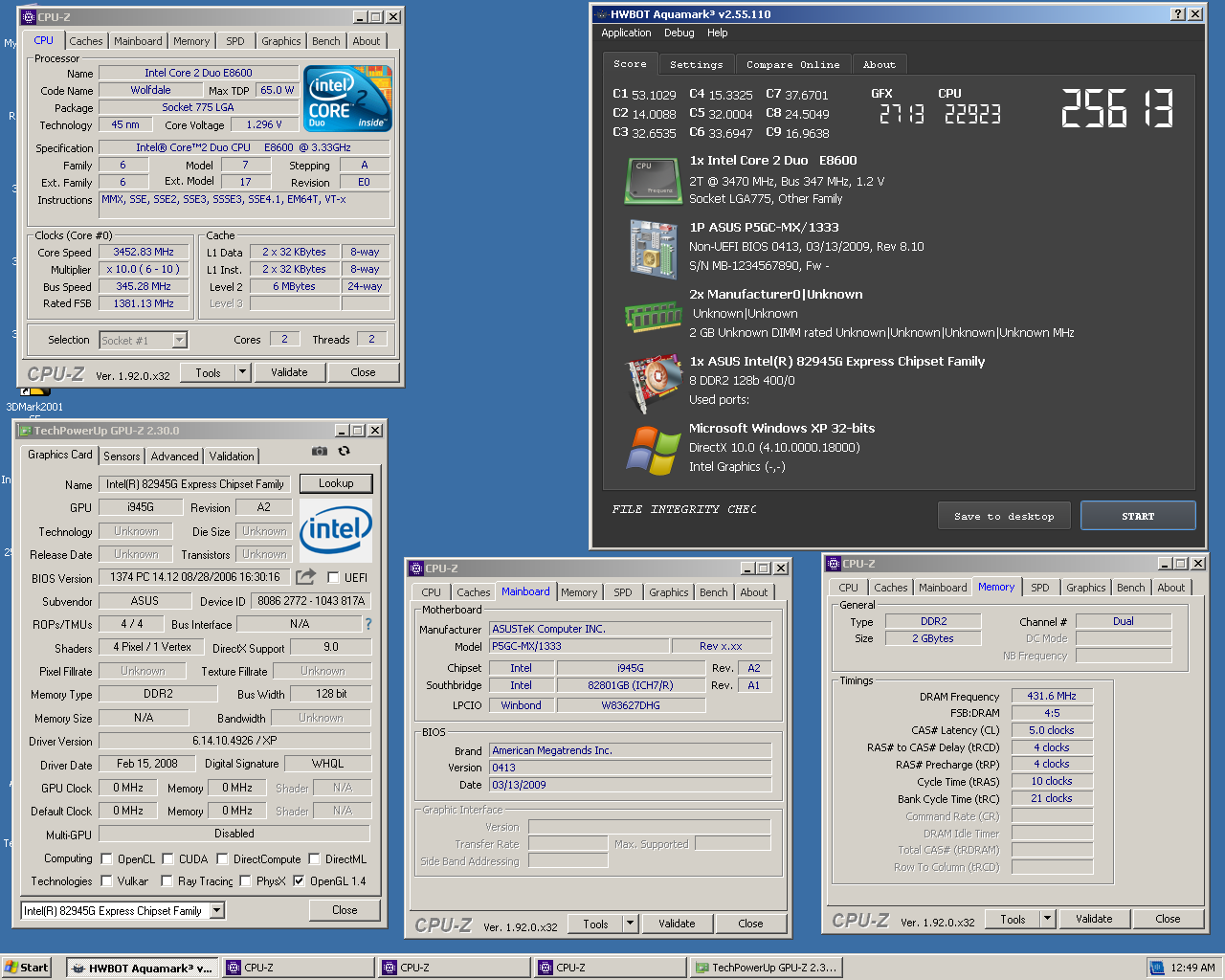Image resolution: width=1225 pixels, height=980 pixels.
Task: Toggle the Ray Tracing checkbox
Action: pos(167,880)
